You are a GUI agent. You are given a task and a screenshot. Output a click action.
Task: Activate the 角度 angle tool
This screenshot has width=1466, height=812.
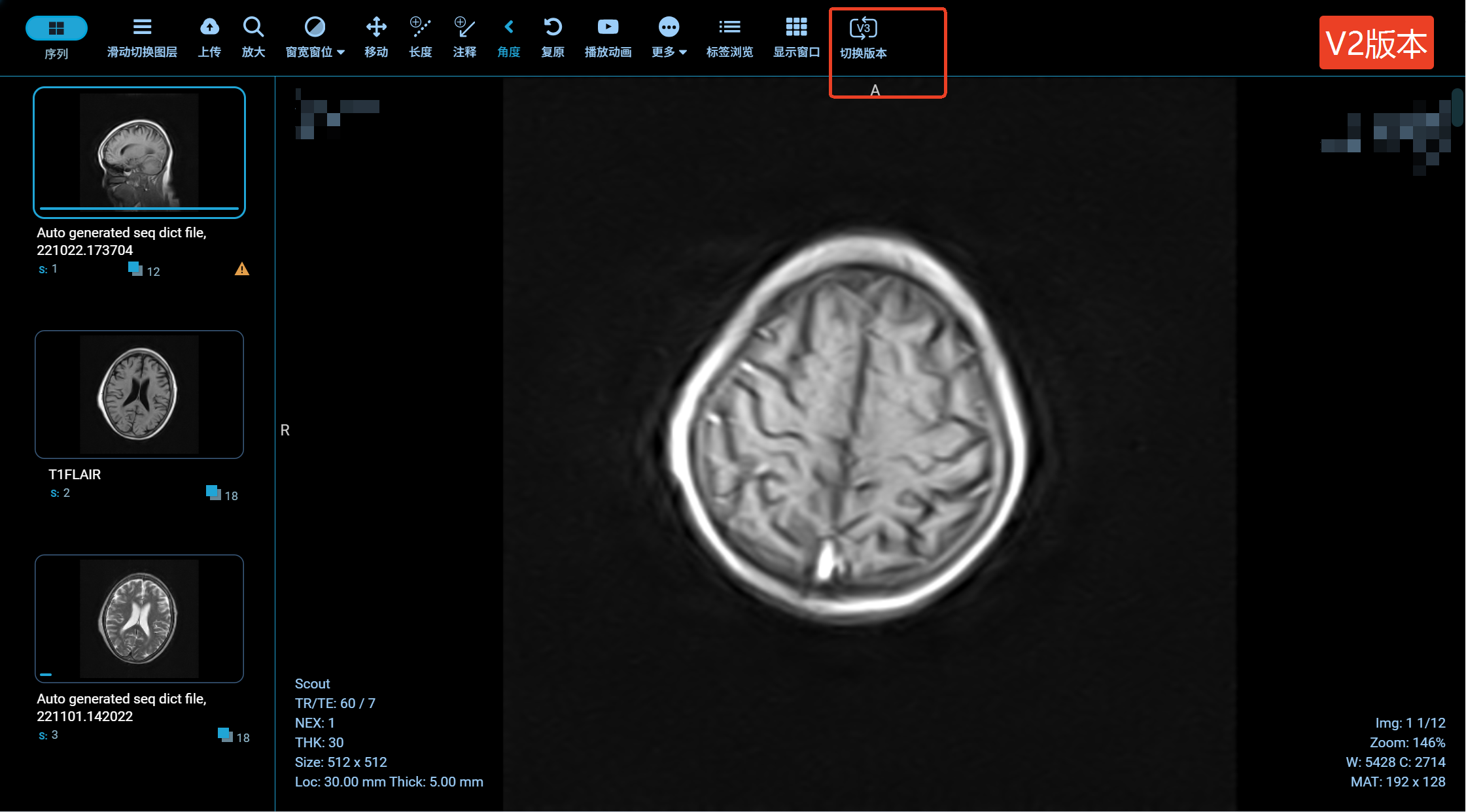click(508, 27)
